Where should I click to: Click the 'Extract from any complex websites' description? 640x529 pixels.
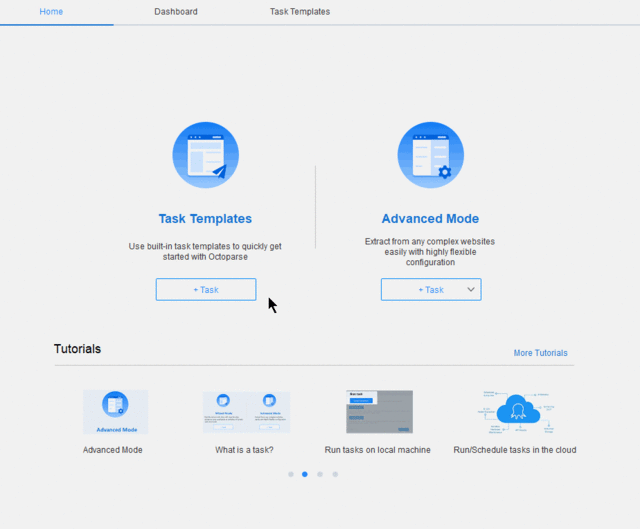pos(430,252)
